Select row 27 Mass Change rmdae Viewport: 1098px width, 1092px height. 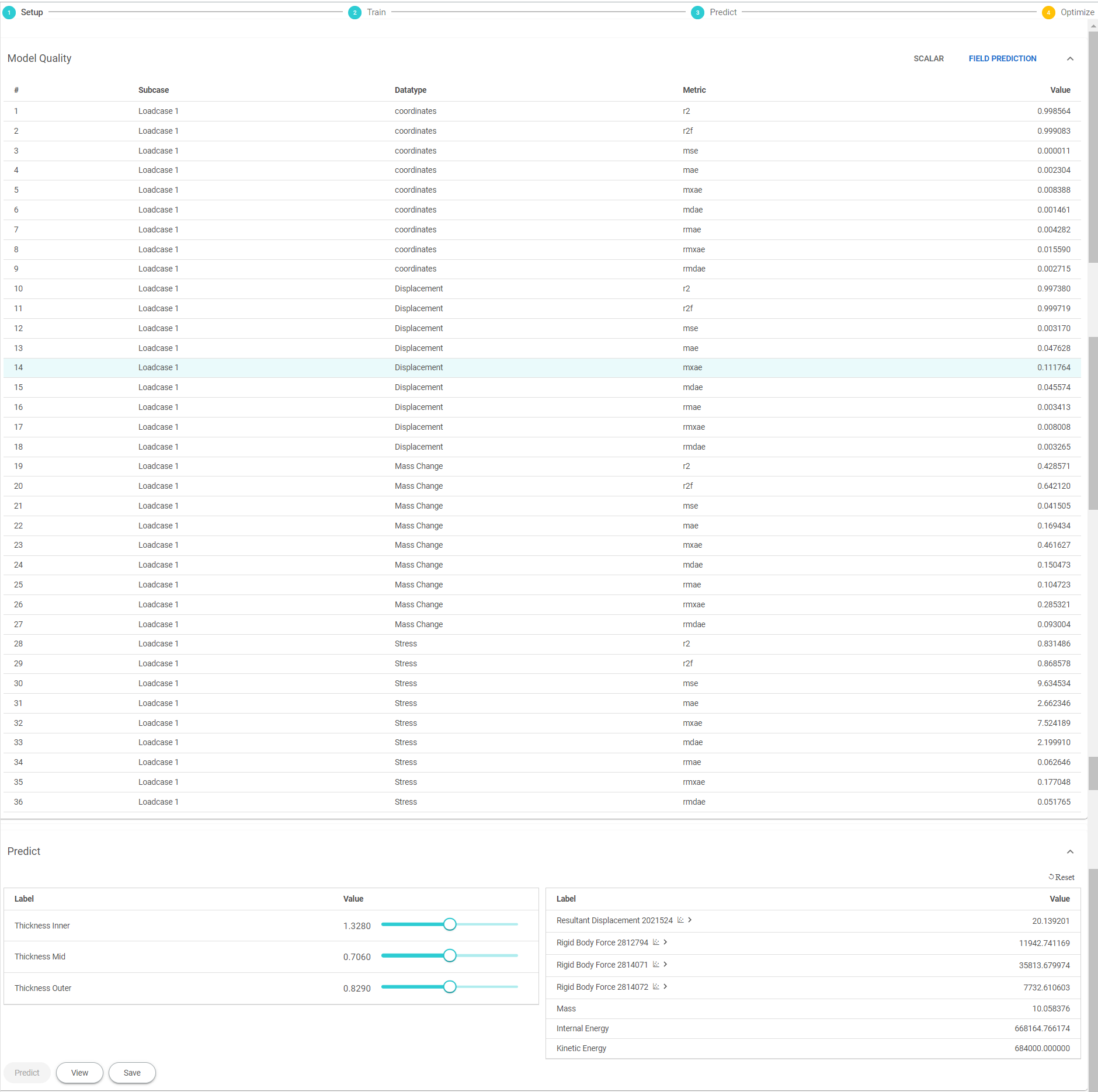[x=542, y=624]
